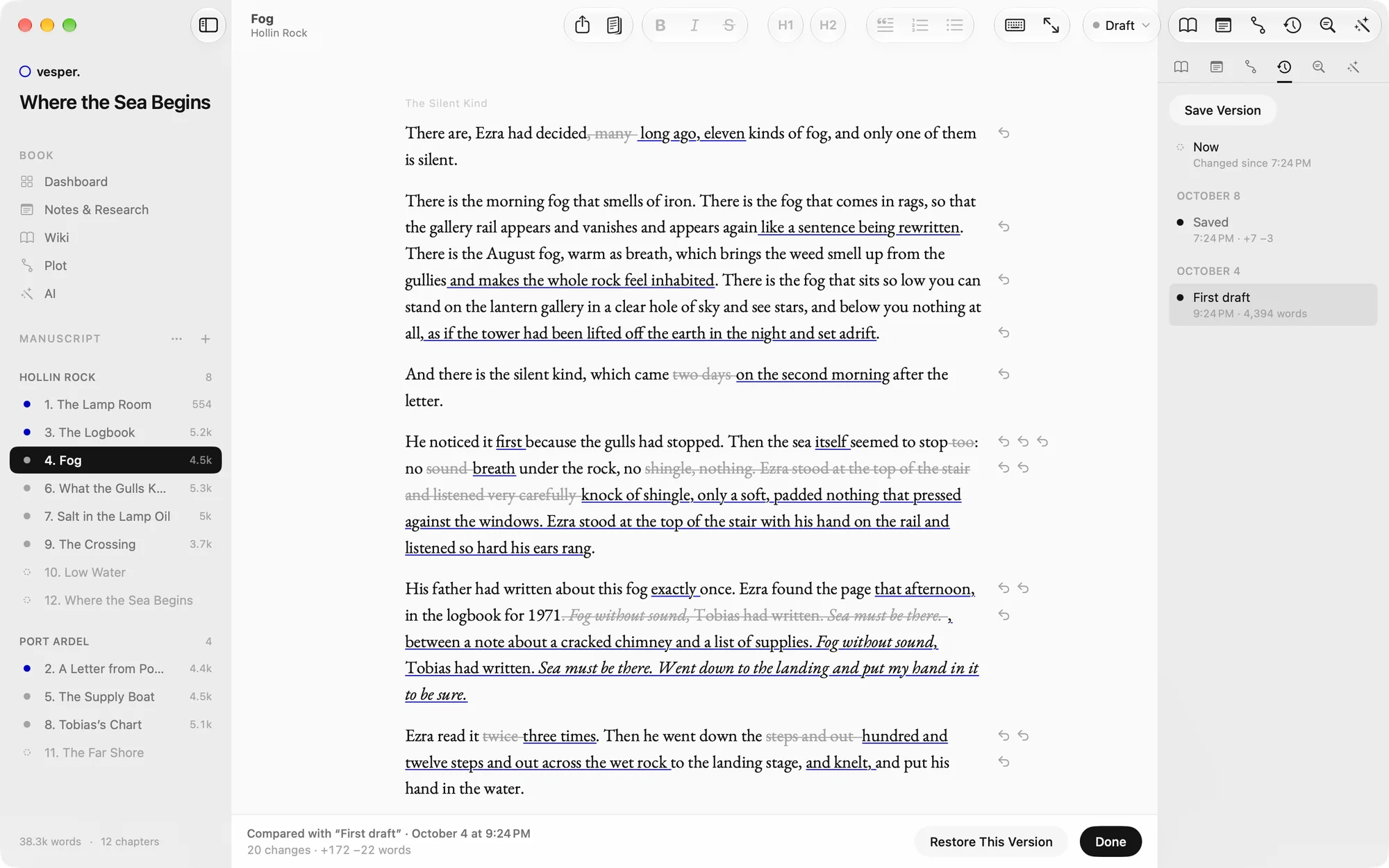The image size is (1389, 868).
Task: Revert change on 'twelve steps and out' line
Action: coord(1004,762)
